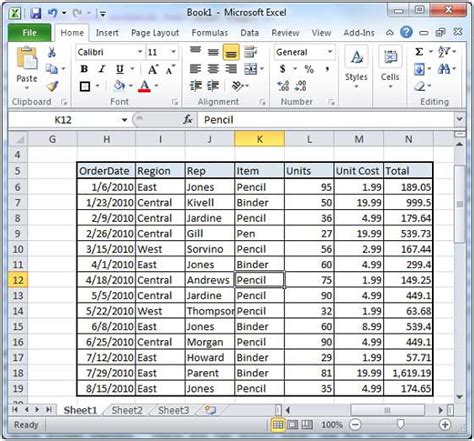Switch to the Formulas tab
This screenshot has height=441, width=474.
[210, 33]
